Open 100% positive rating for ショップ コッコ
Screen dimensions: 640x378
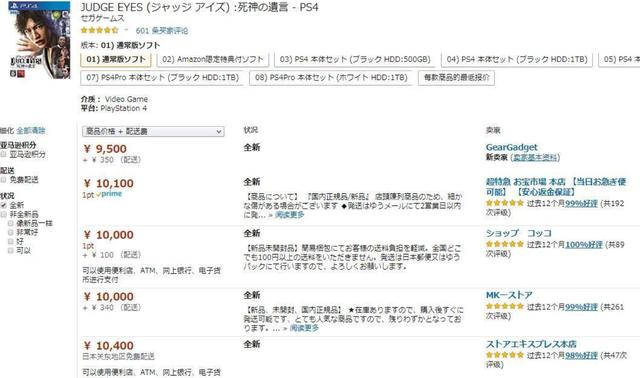(x=584, y=245)
